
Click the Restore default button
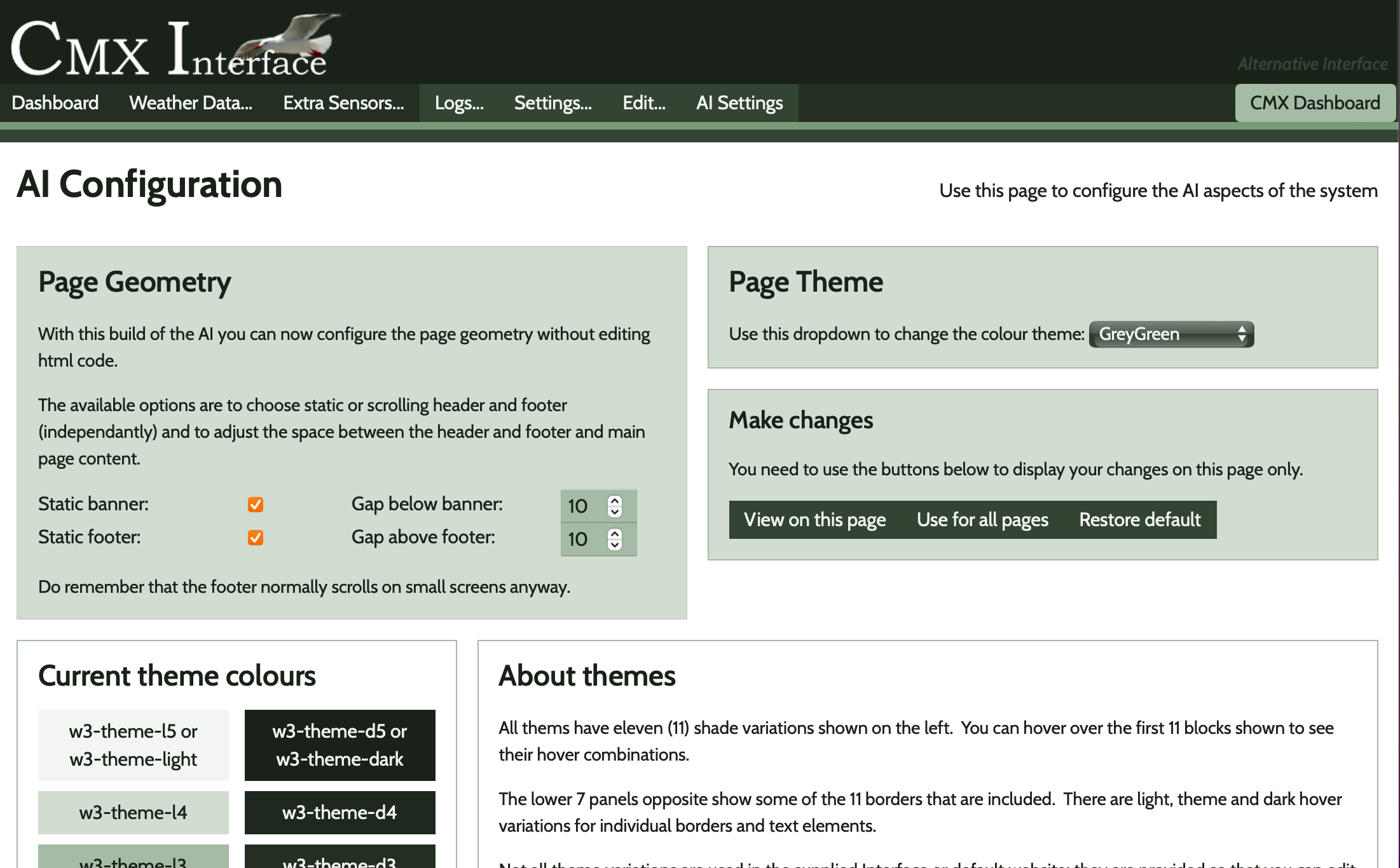(1139, 520)
